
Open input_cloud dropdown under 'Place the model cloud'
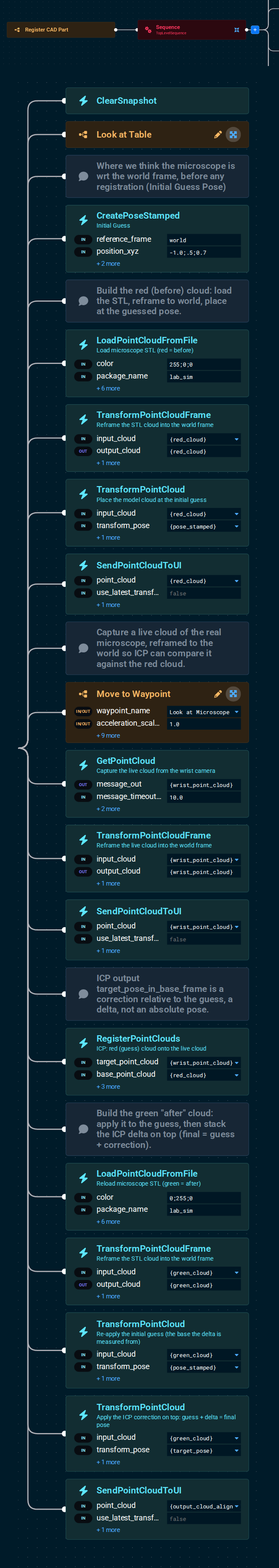(204, 514)
